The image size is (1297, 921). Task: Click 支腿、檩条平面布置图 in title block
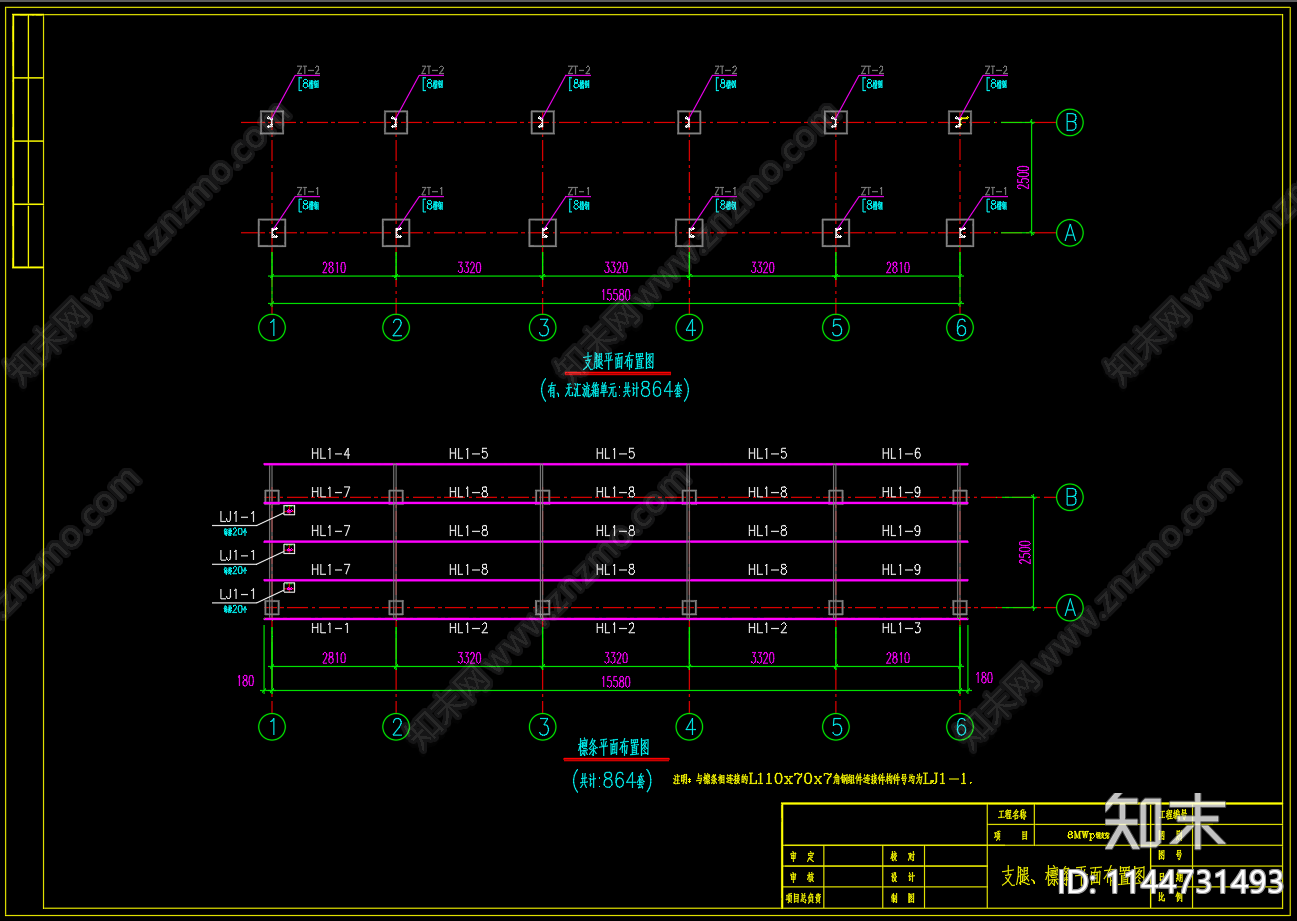click(1072, 877)
